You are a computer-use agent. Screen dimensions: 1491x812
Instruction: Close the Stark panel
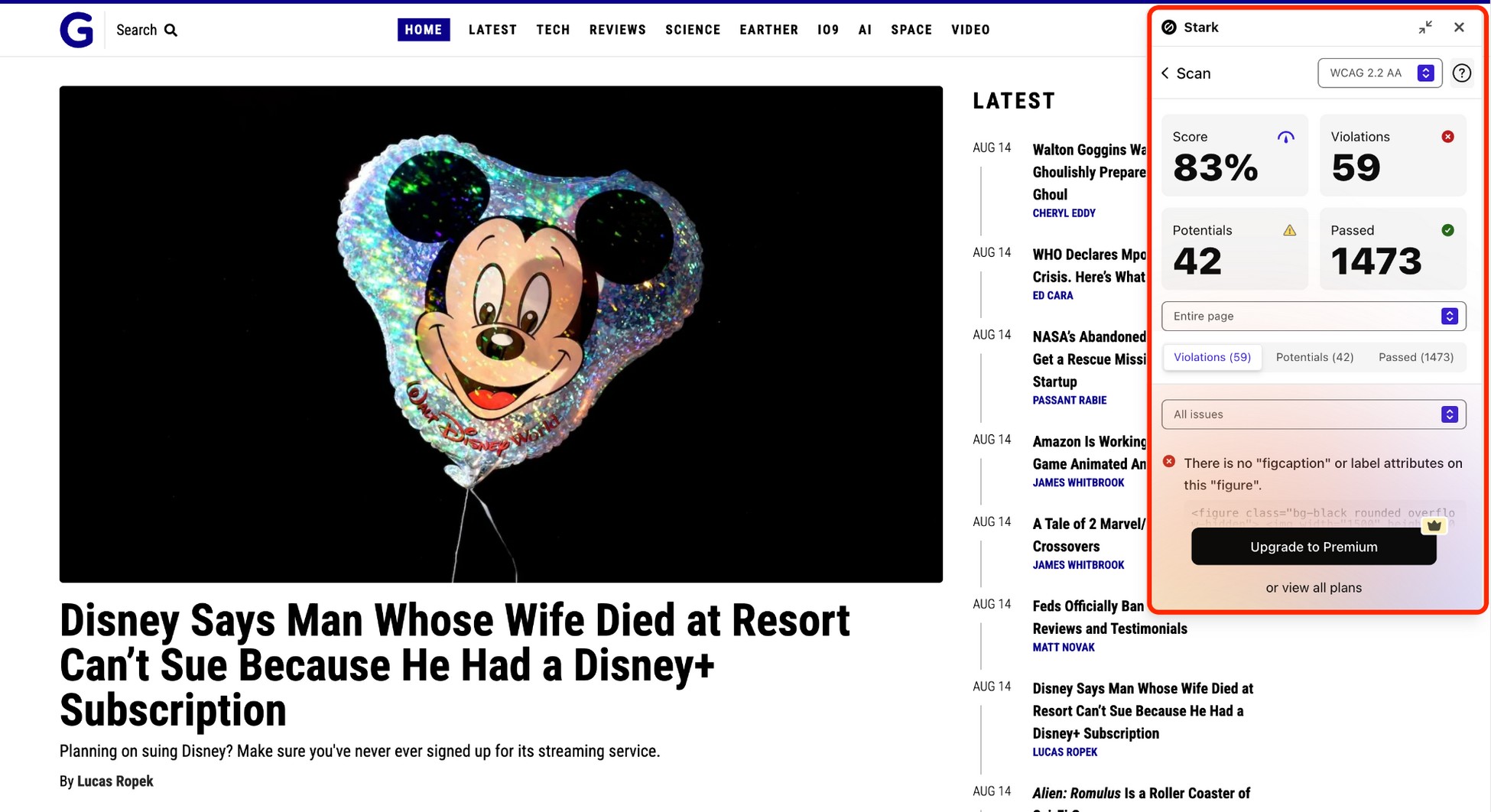tap(1459, 28)
